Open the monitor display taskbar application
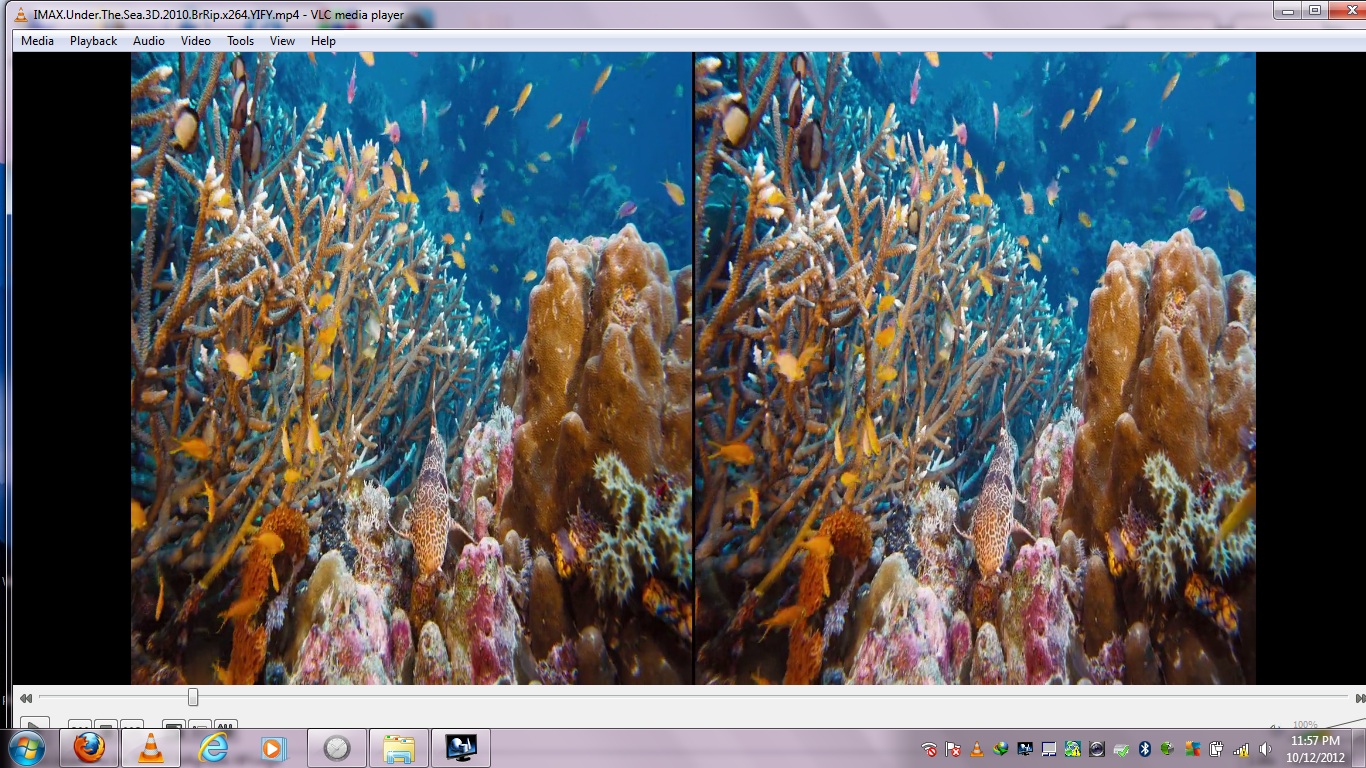Viewport: 1366px width, 768px height. point(461,748)
